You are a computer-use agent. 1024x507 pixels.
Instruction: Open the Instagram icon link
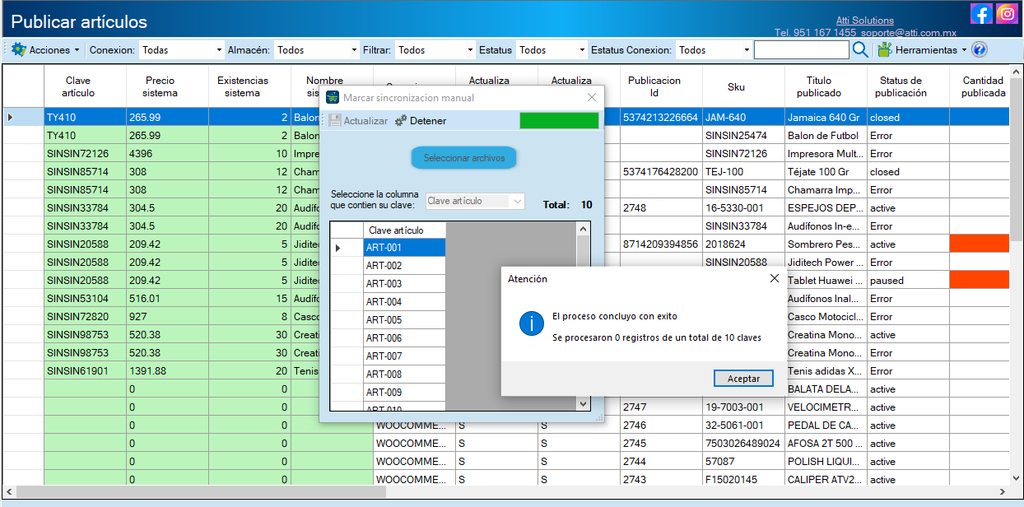tap(1008, 14)
